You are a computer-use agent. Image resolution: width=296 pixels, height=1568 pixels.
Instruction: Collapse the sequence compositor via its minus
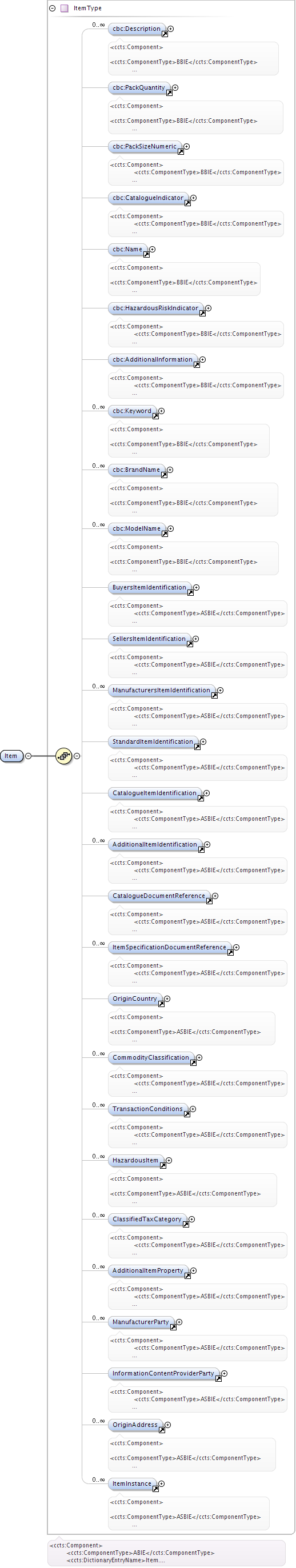77,756
